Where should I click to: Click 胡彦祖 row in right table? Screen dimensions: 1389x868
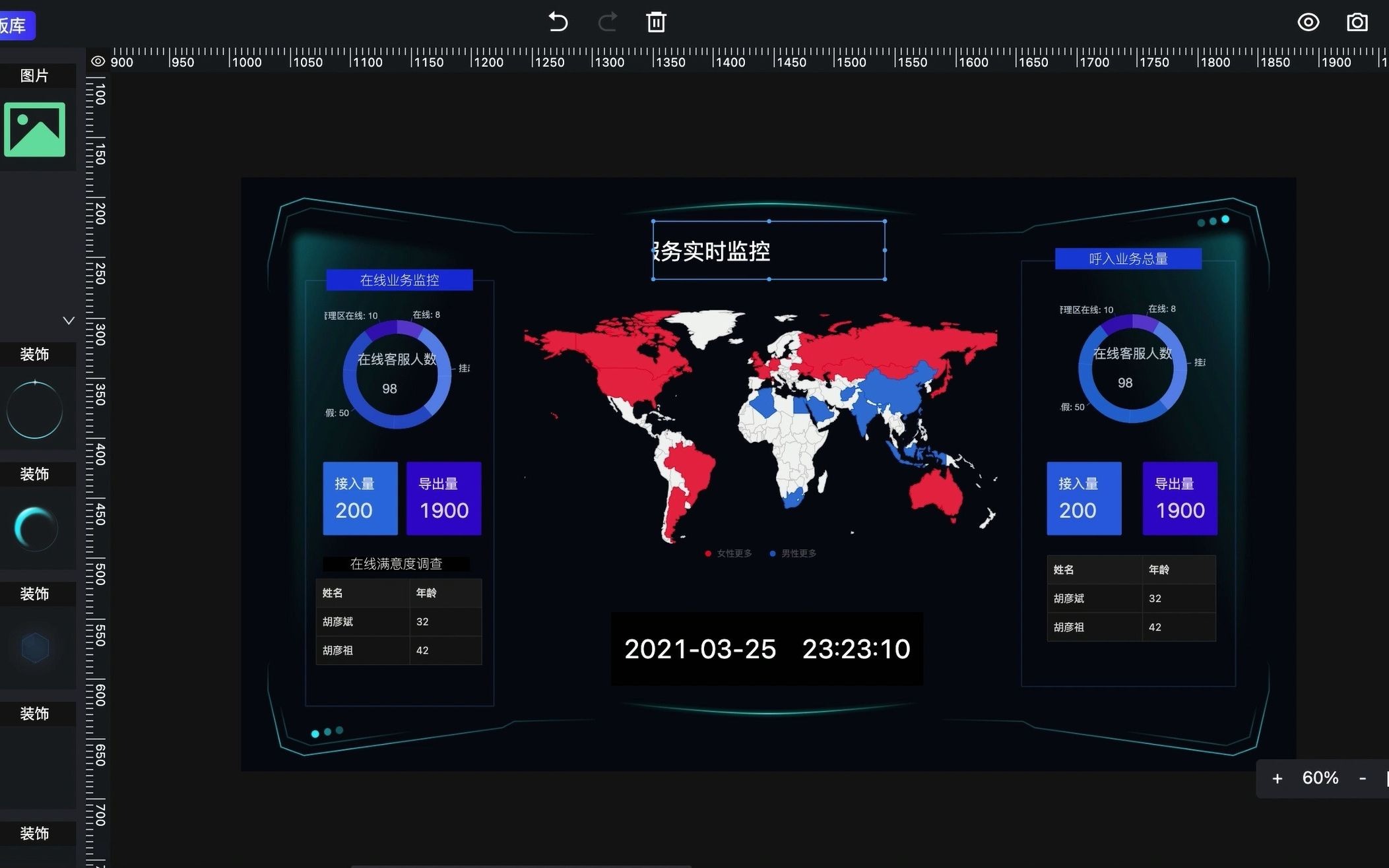pos(1131,627)
